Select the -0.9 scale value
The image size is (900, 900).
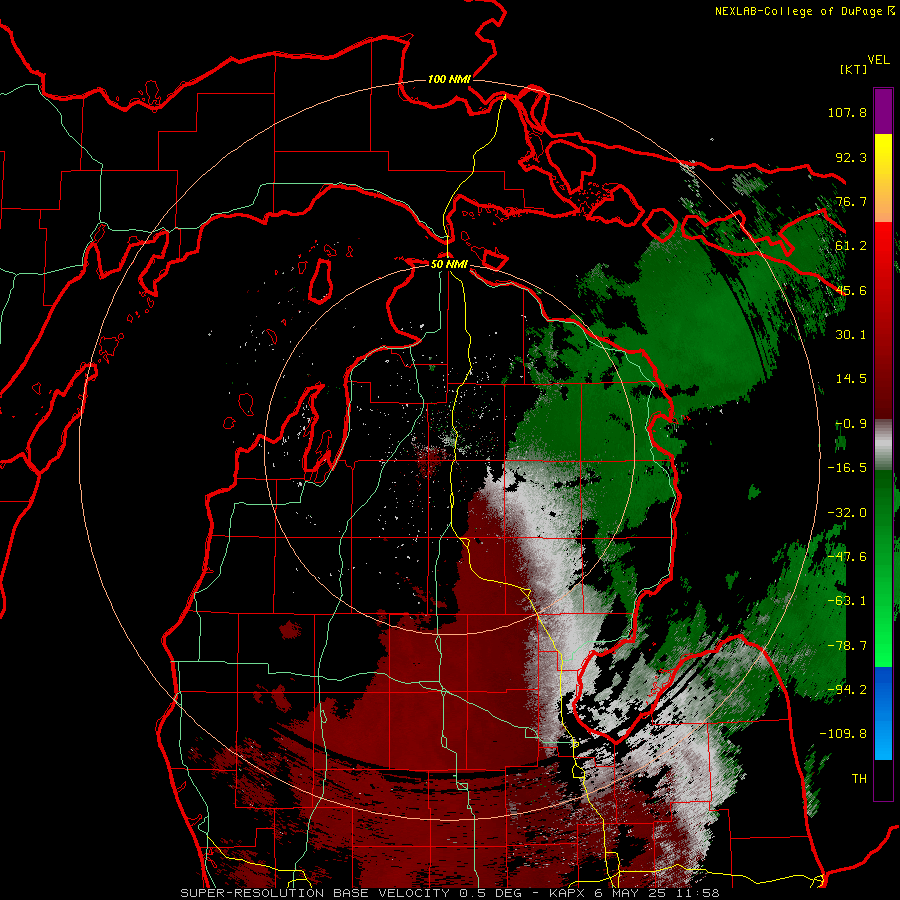pyautogui.click(x=851, y=424)
